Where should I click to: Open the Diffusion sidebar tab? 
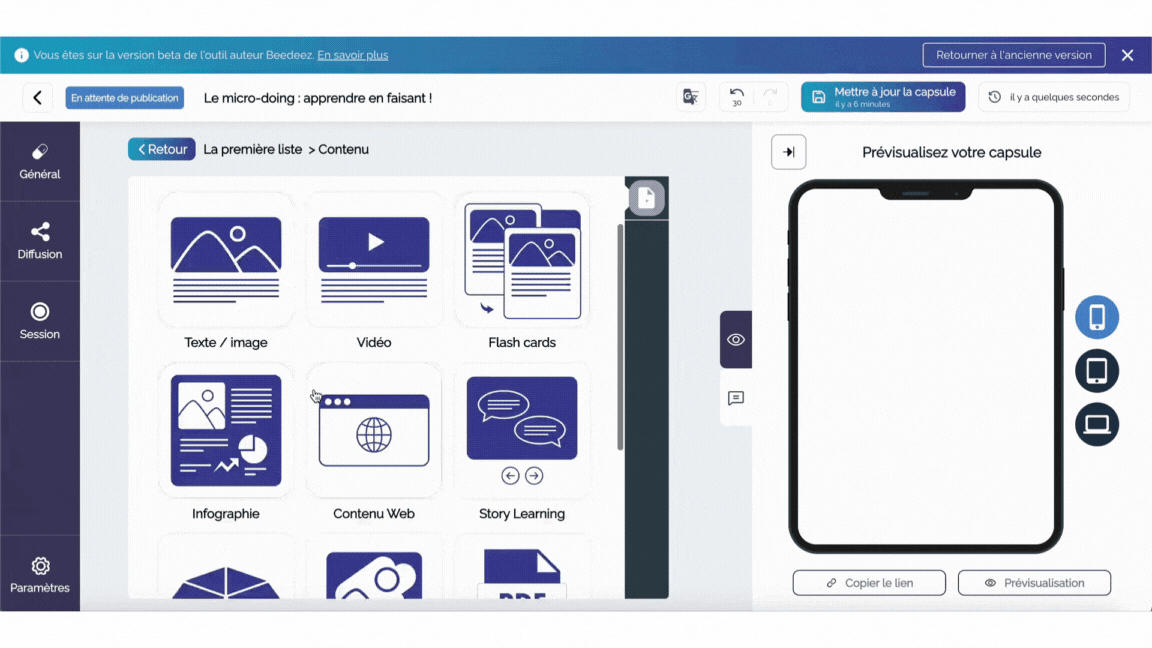click(x=40, y=241)
